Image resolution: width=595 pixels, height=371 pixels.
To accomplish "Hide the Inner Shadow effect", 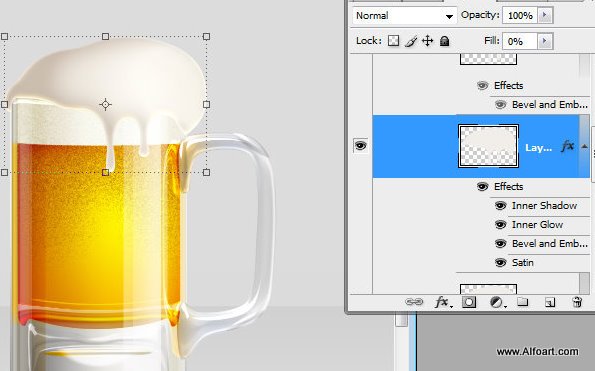I will 501,205.
